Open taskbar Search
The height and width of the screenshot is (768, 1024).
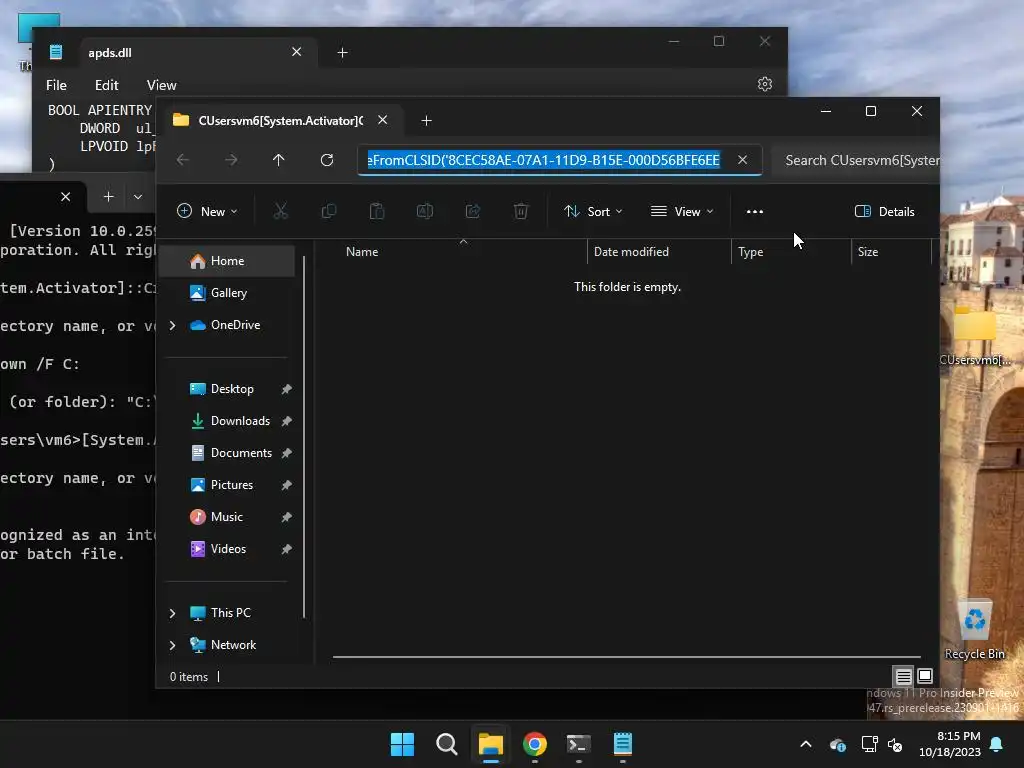[447, 744]
